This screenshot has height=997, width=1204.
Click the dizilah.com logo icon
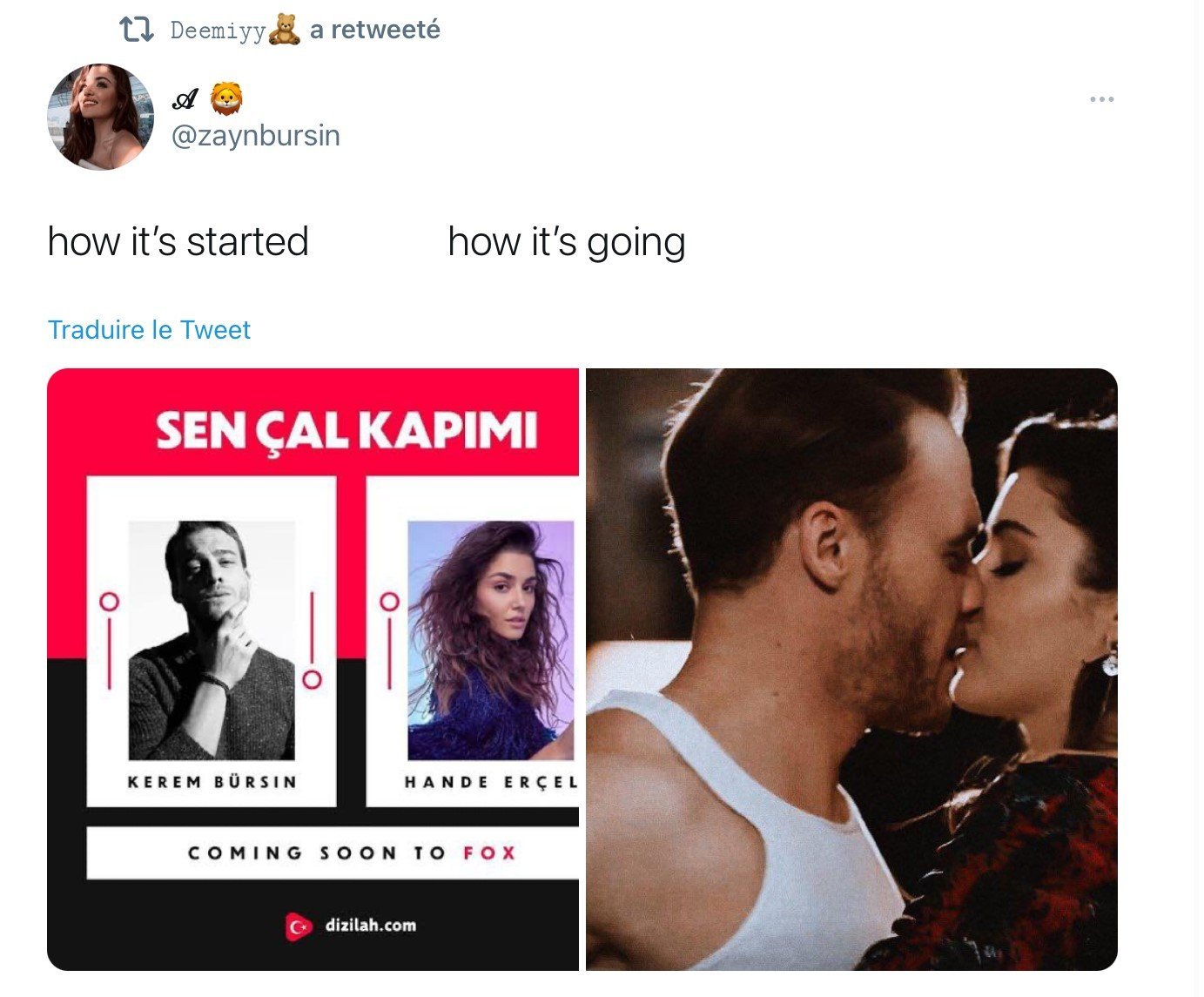(x=299, y=926)
